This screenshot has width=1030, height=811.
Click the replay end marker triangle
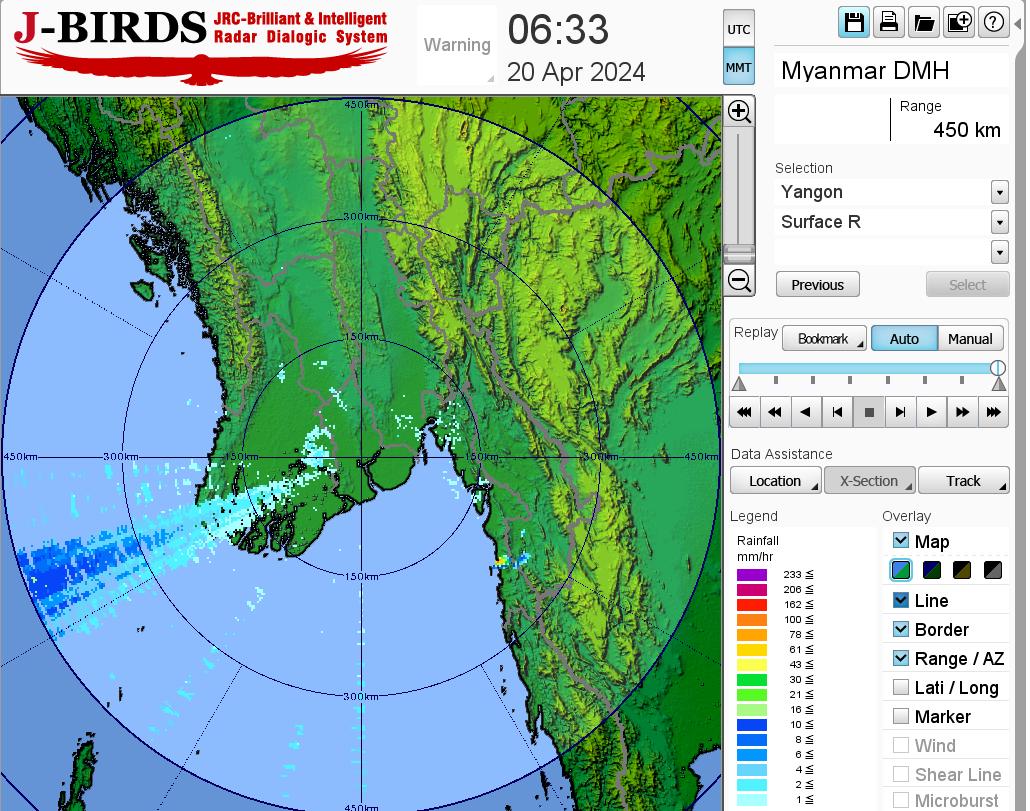click(x=998, y=384)
